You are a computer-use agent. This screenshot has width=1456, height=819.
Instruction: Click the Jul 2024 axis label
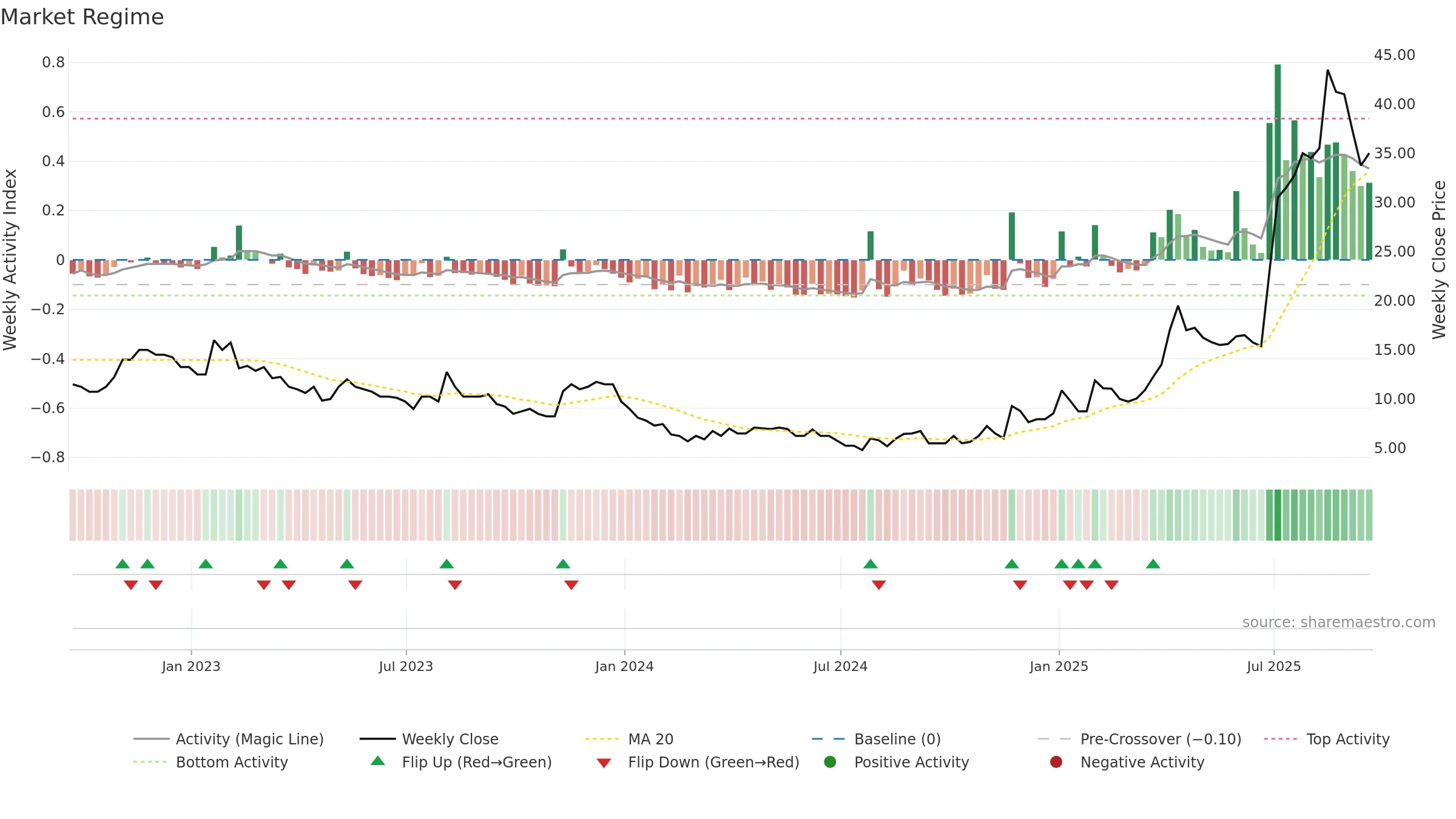840,667
